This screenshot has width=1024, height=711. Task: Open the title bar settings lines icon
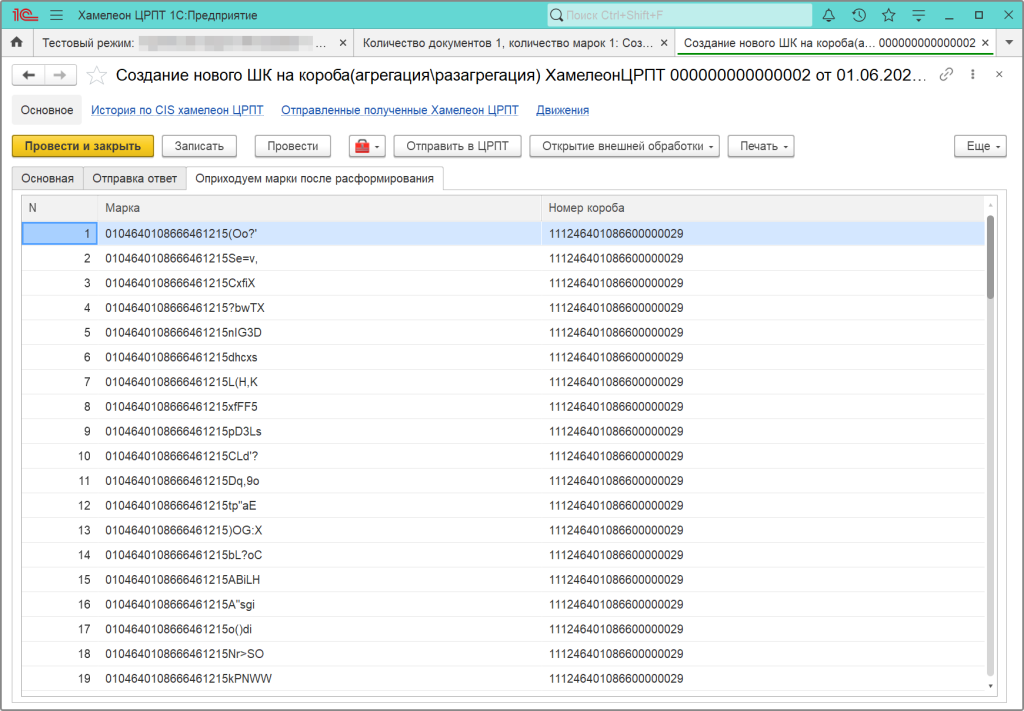(x=918, y=15)
